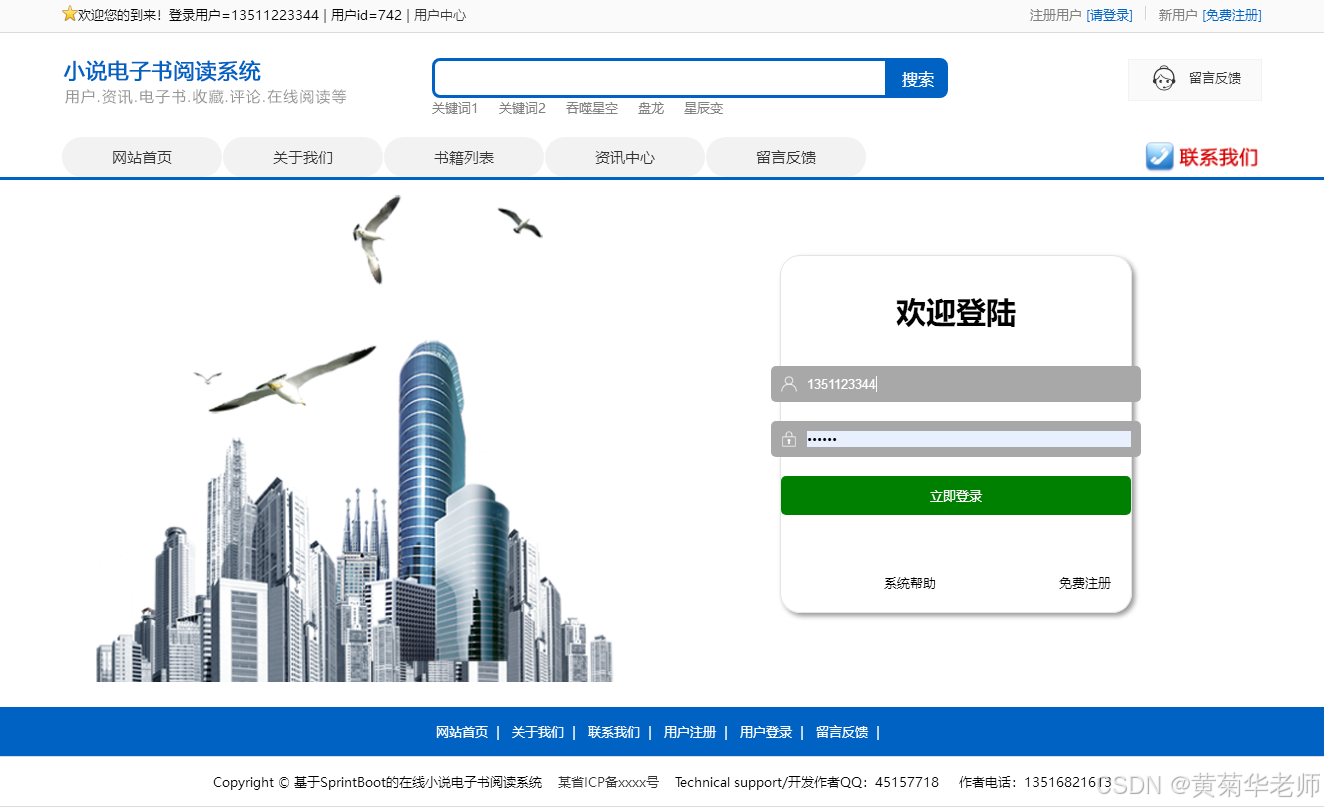Click the 欢迎登陆 heading text

tap(956, 313)
